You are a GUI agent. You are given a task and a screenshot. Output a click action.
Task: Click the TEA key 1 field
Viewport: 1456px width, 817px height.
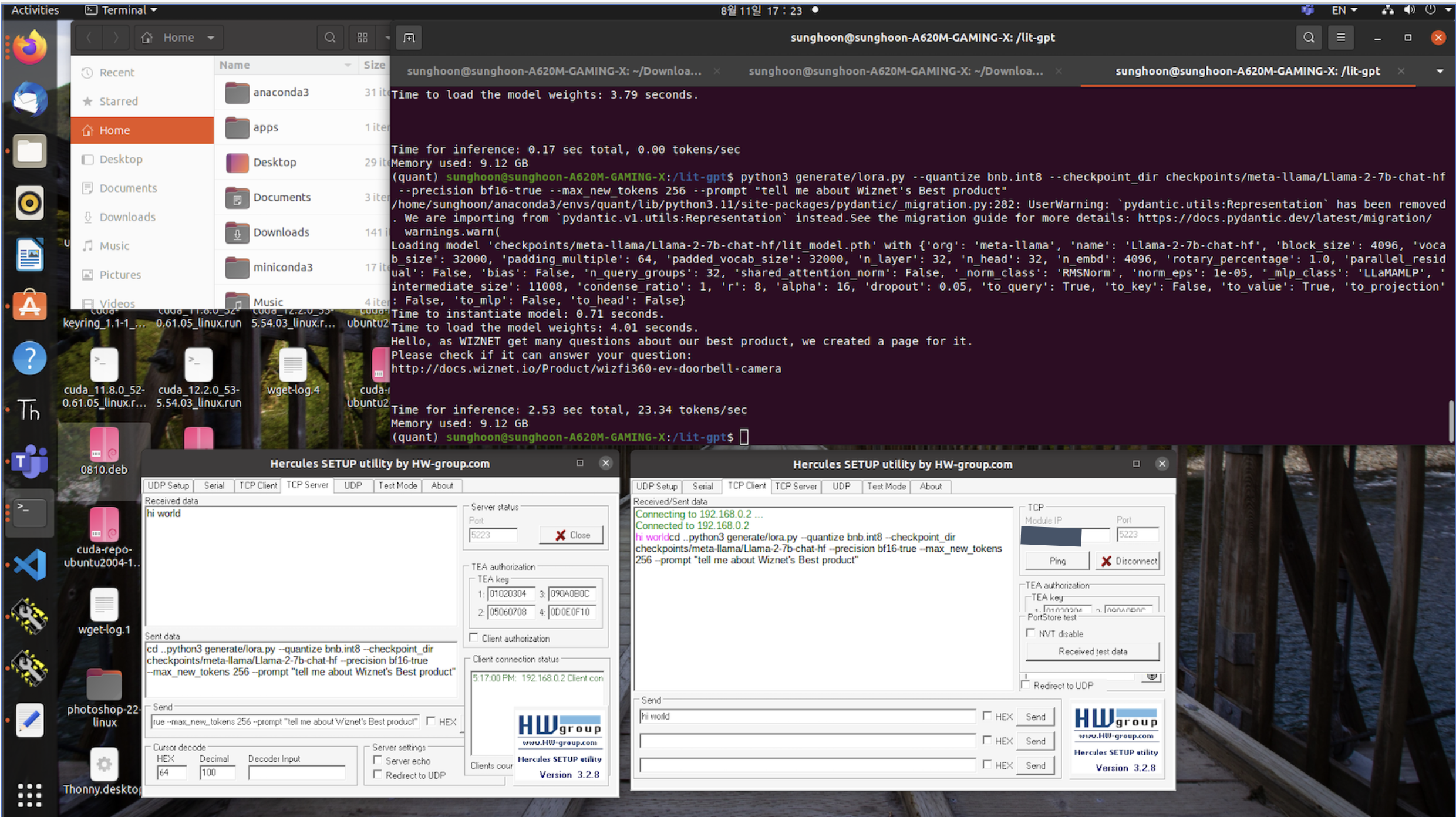coord(511,593)
